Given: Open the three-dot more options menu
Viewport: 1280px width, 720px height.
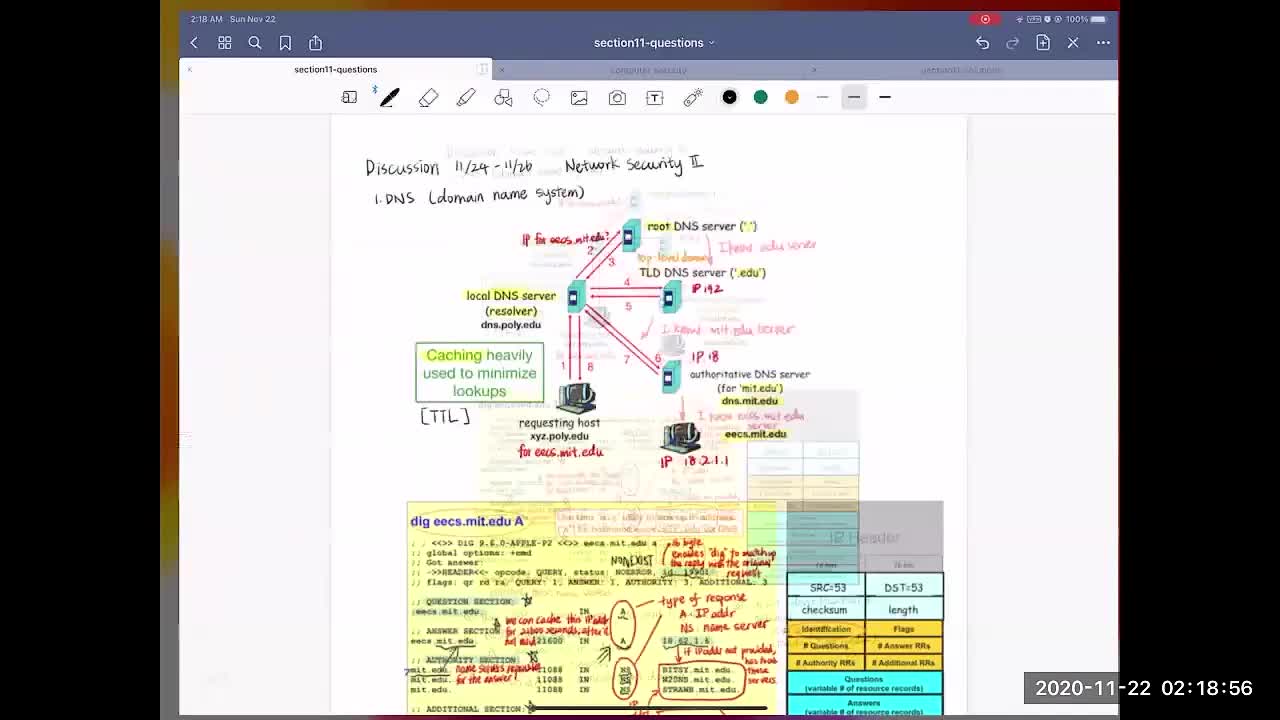Looking at the screenshot, I should click(1103, 43).
